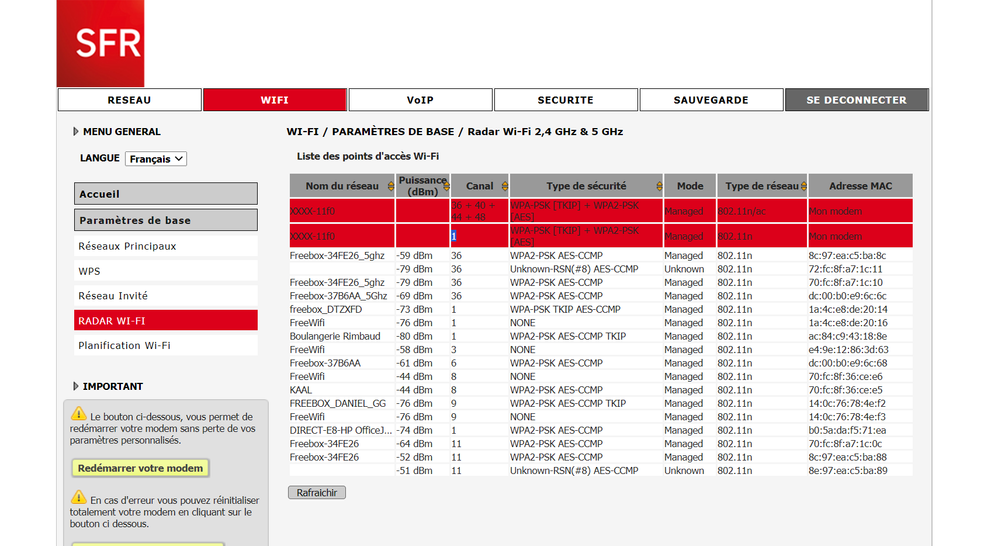Expand the IMPORTANT section triangle

pyautogui.click(x=76, y=386)
